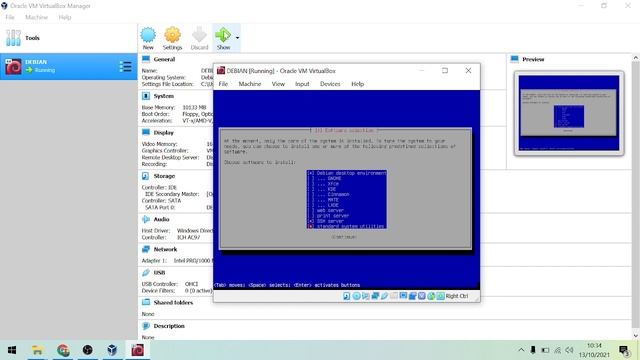Image resolution: width=640 pixels, height=360 pixels.
Task: Click the audio status bar icon in VM window
Action: [x=366, y=296]
